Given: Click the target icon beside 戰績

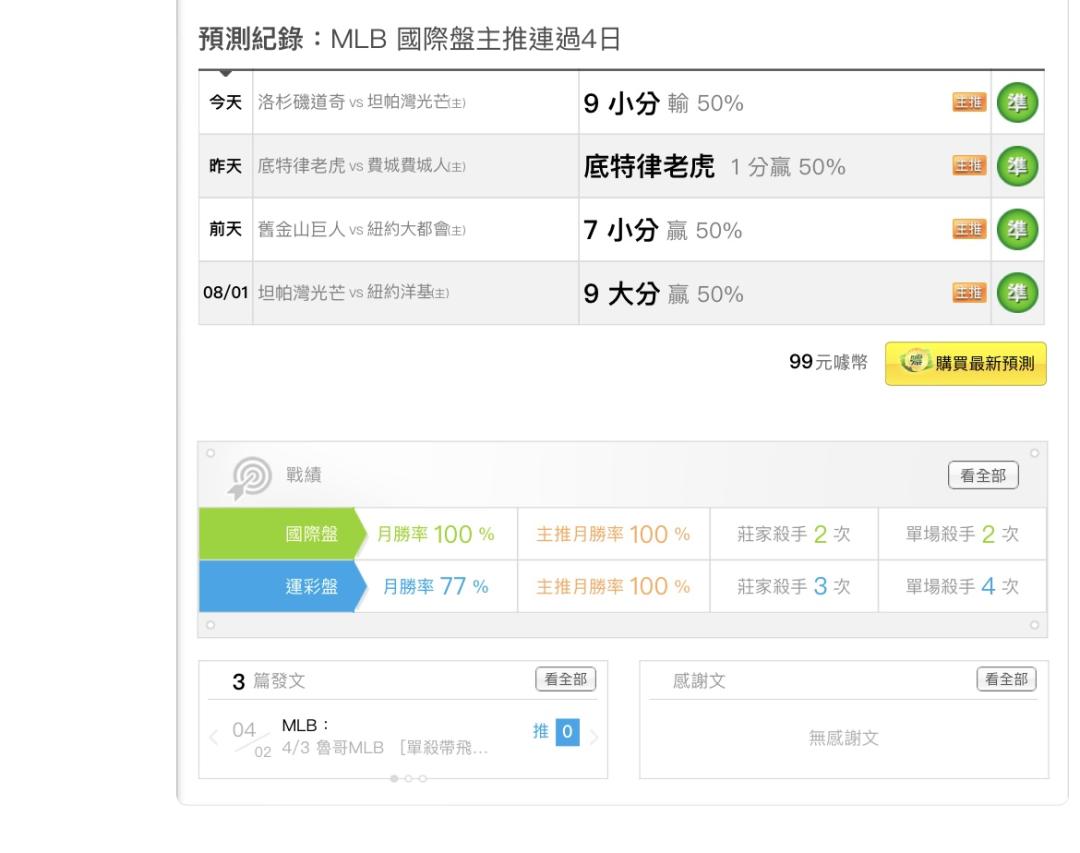Looking at the screenshot, I should (x=250, y=477).
